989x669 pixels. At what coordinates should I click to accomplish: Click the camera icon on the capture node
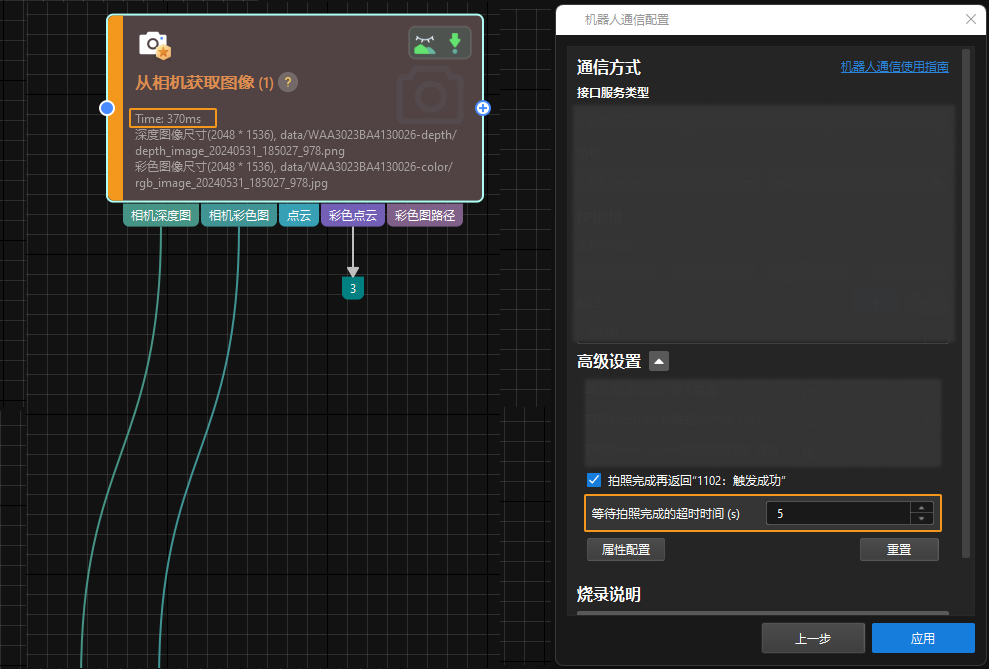point(154,44)
